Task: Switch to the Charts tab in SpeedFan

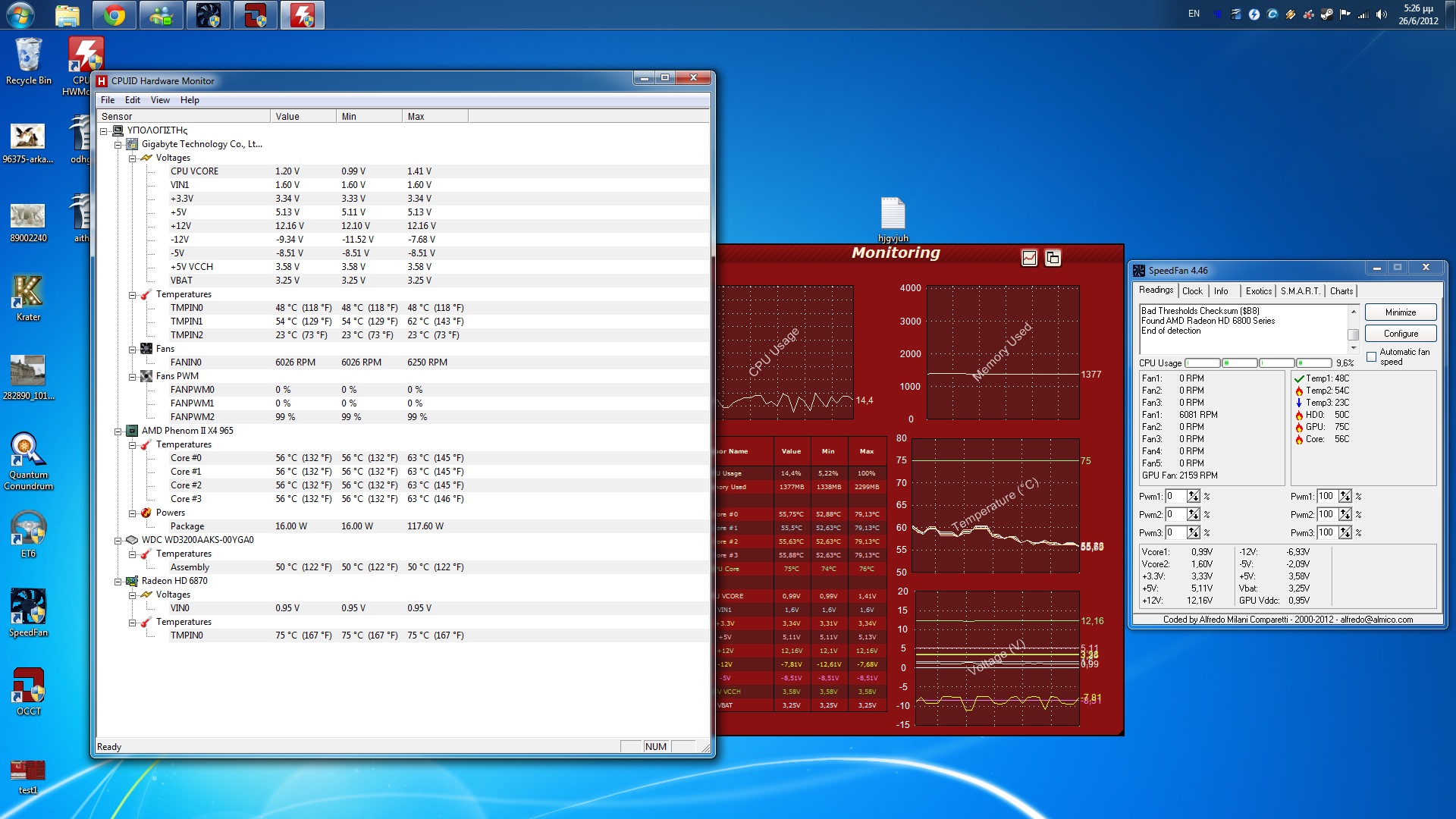Action: pyautogui.click(x=1341, y=291)
